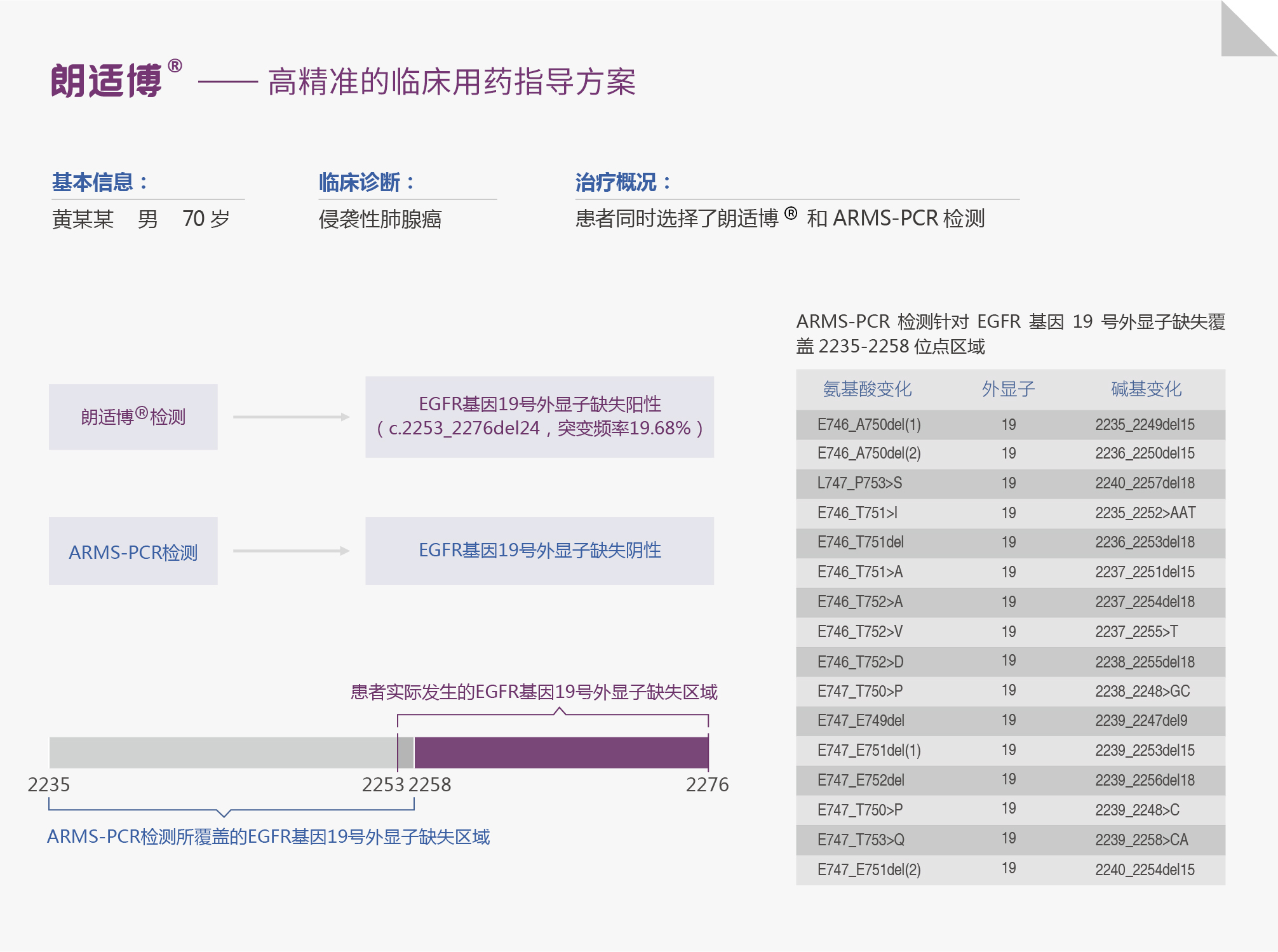The height and width of the screenshot is (952, 1278).
Task: Select the 治疗概况 heading
Action: tap(623, 182)
